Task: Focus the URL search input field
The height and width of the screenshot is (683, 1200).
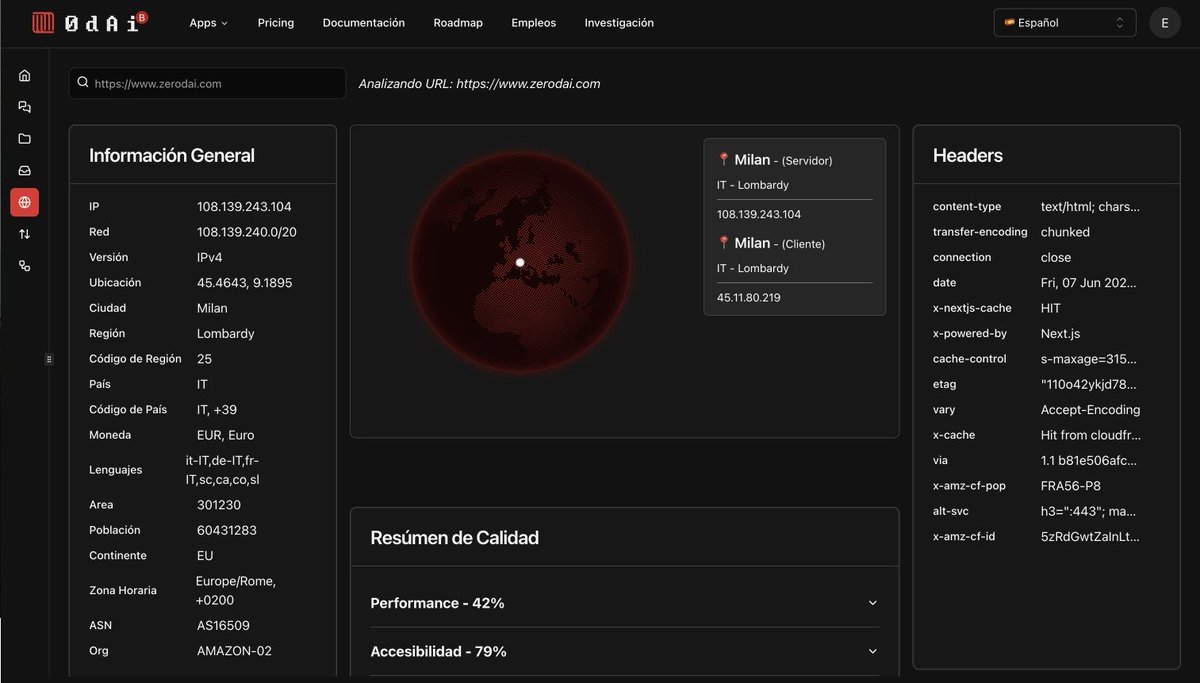Action: coord(207,83)
